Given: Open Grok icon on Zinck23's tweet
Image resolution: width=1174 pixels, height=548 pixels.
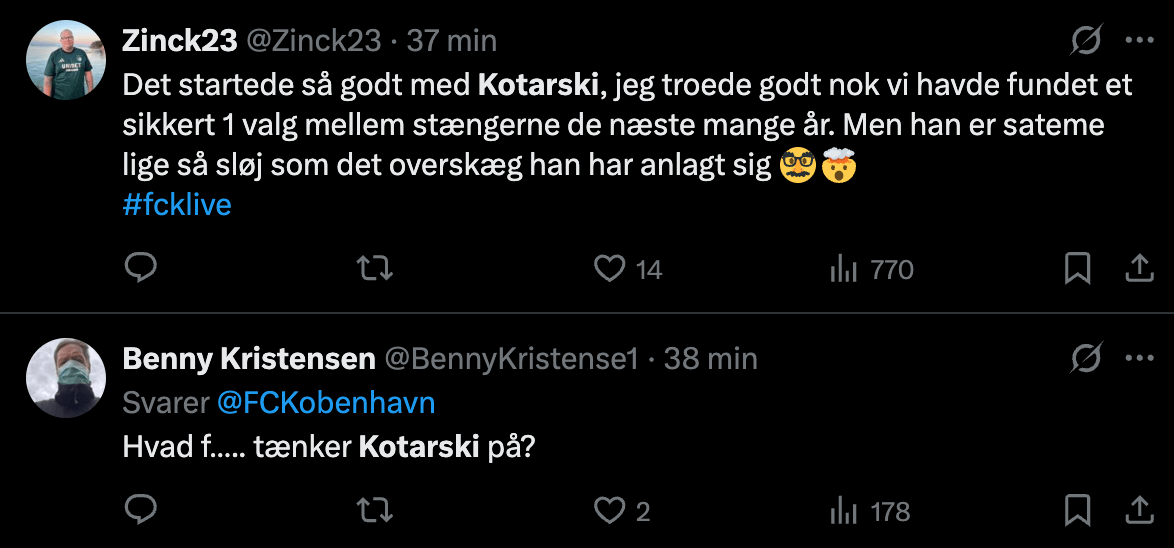Looking at the screenshot, I should 1085,40.
